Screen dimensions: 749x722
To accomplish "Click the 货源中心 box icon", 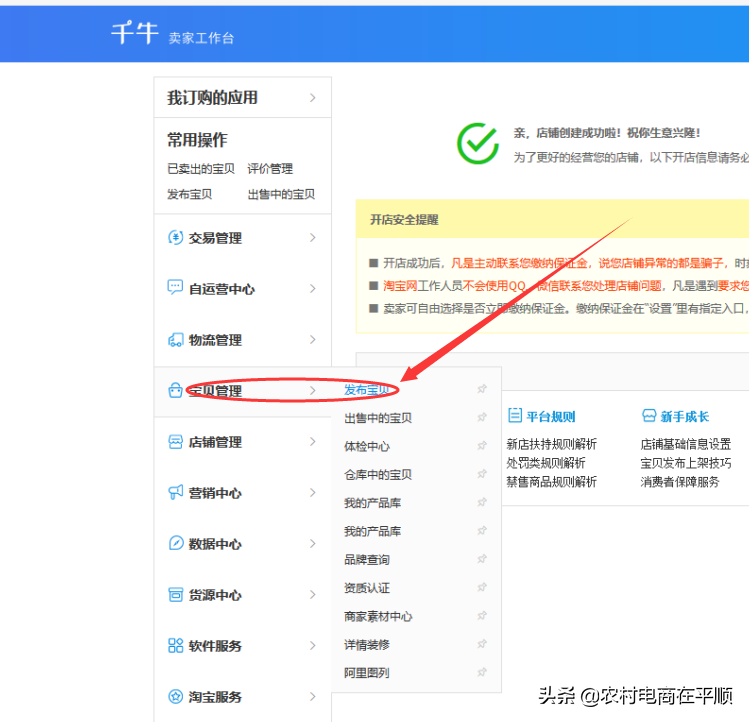I will pyautogui.click(x=176, y=594).
